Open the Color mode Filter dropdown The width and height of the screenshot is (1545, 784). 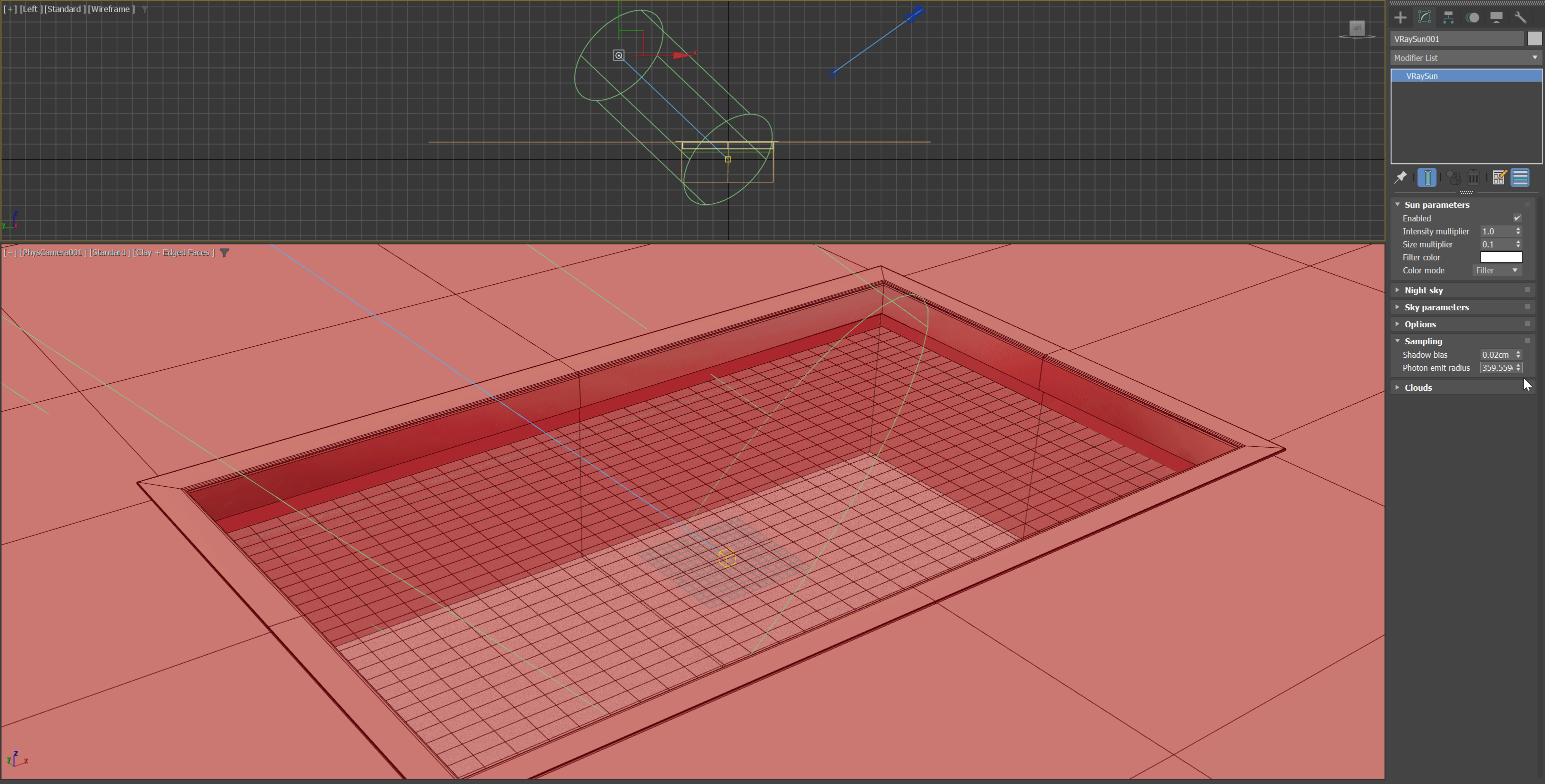coord(1496,270)
